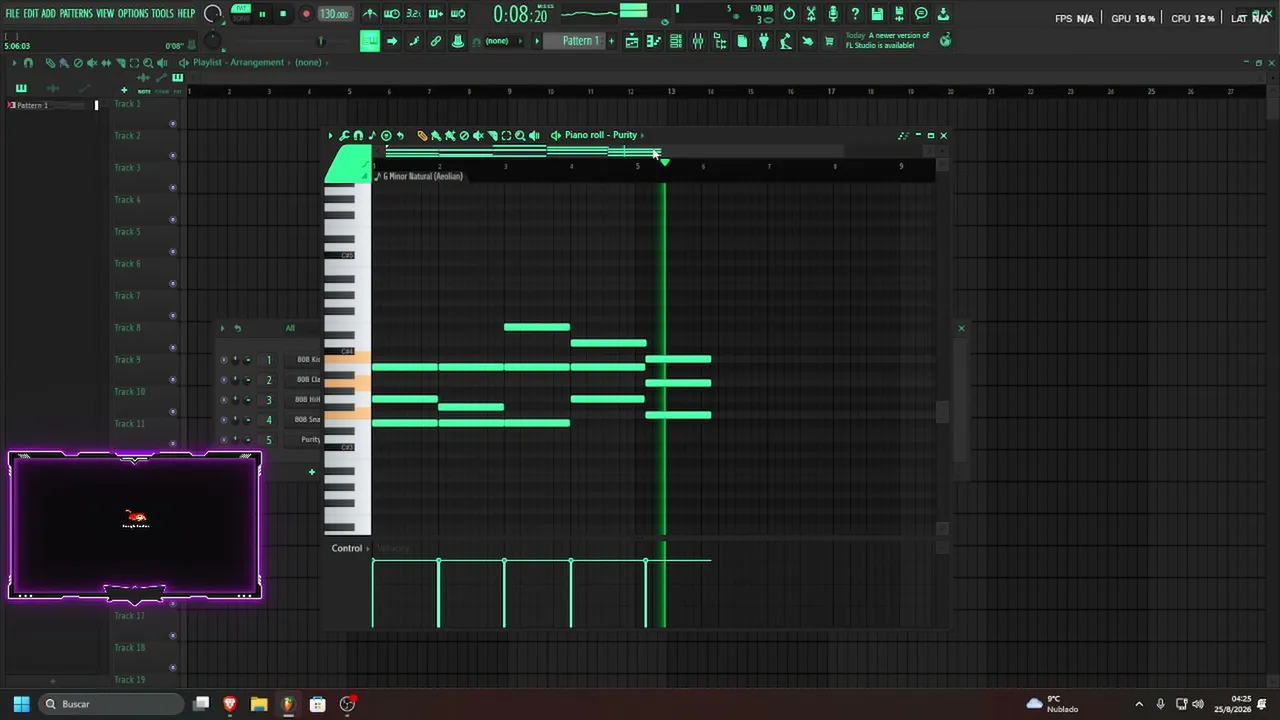Toggle the metronome icon
Screen dimensions: 1280x720
(x=370, y=14)
